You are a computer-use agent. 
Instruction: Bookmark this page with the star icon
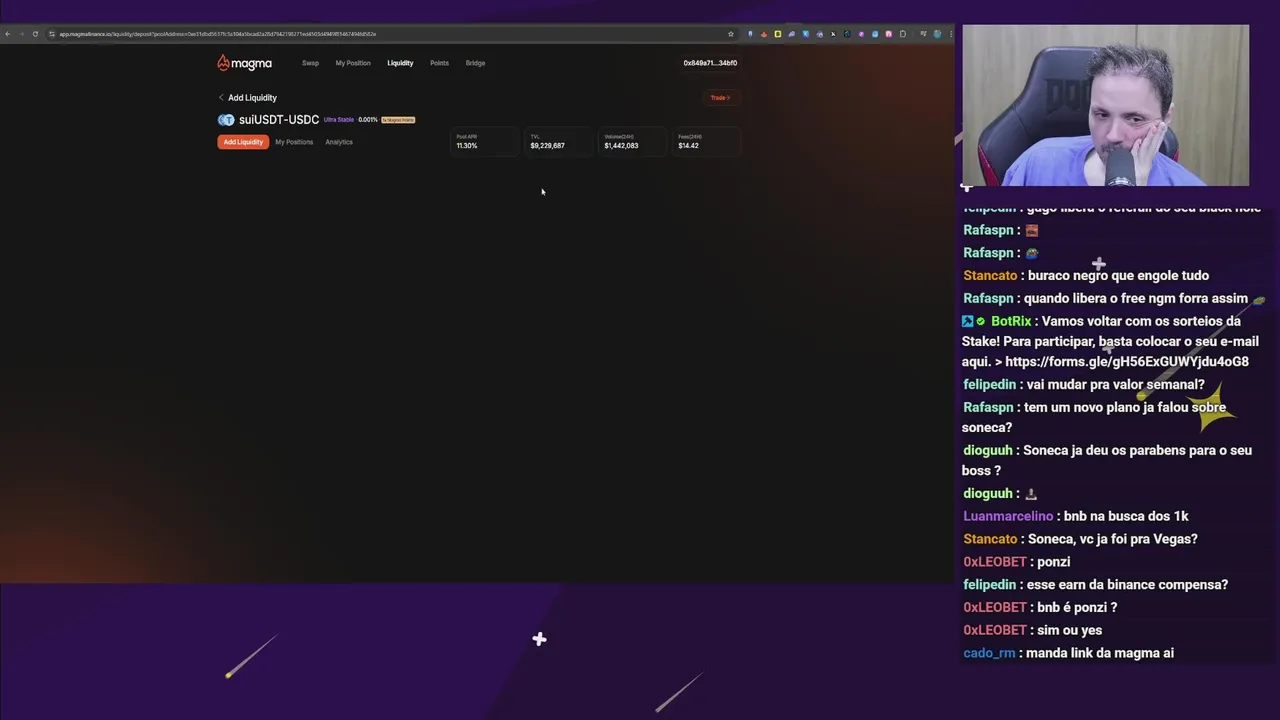[731, 34]
